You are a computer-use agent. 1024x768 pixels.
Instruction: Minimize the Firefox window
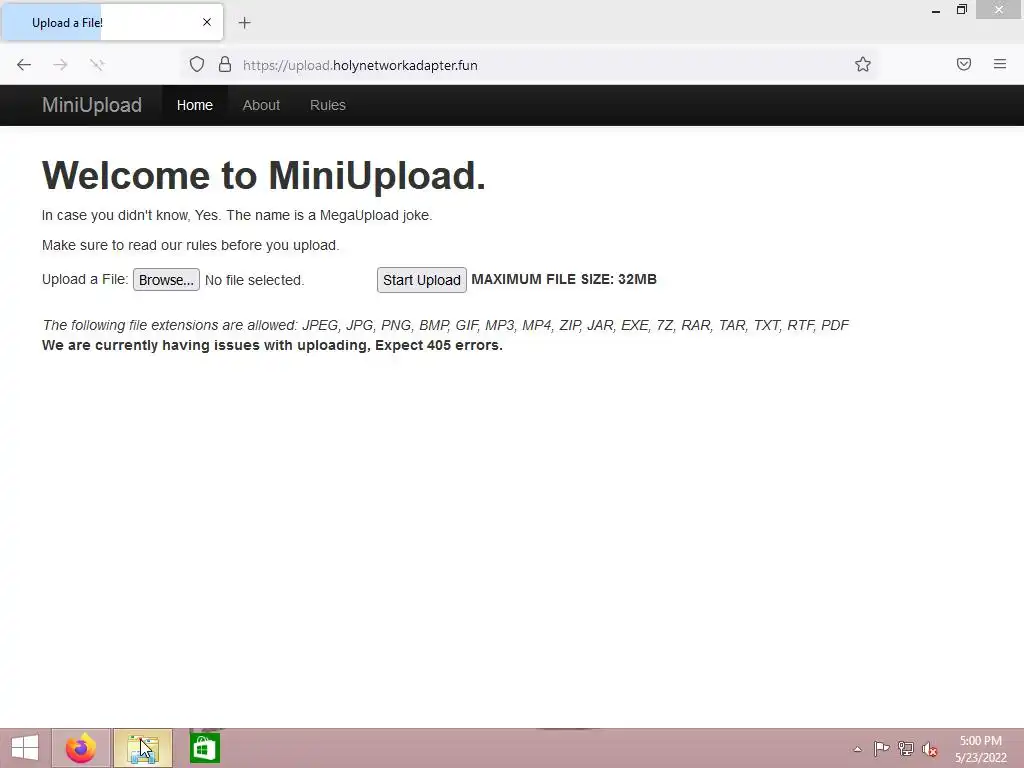[936, 10]
